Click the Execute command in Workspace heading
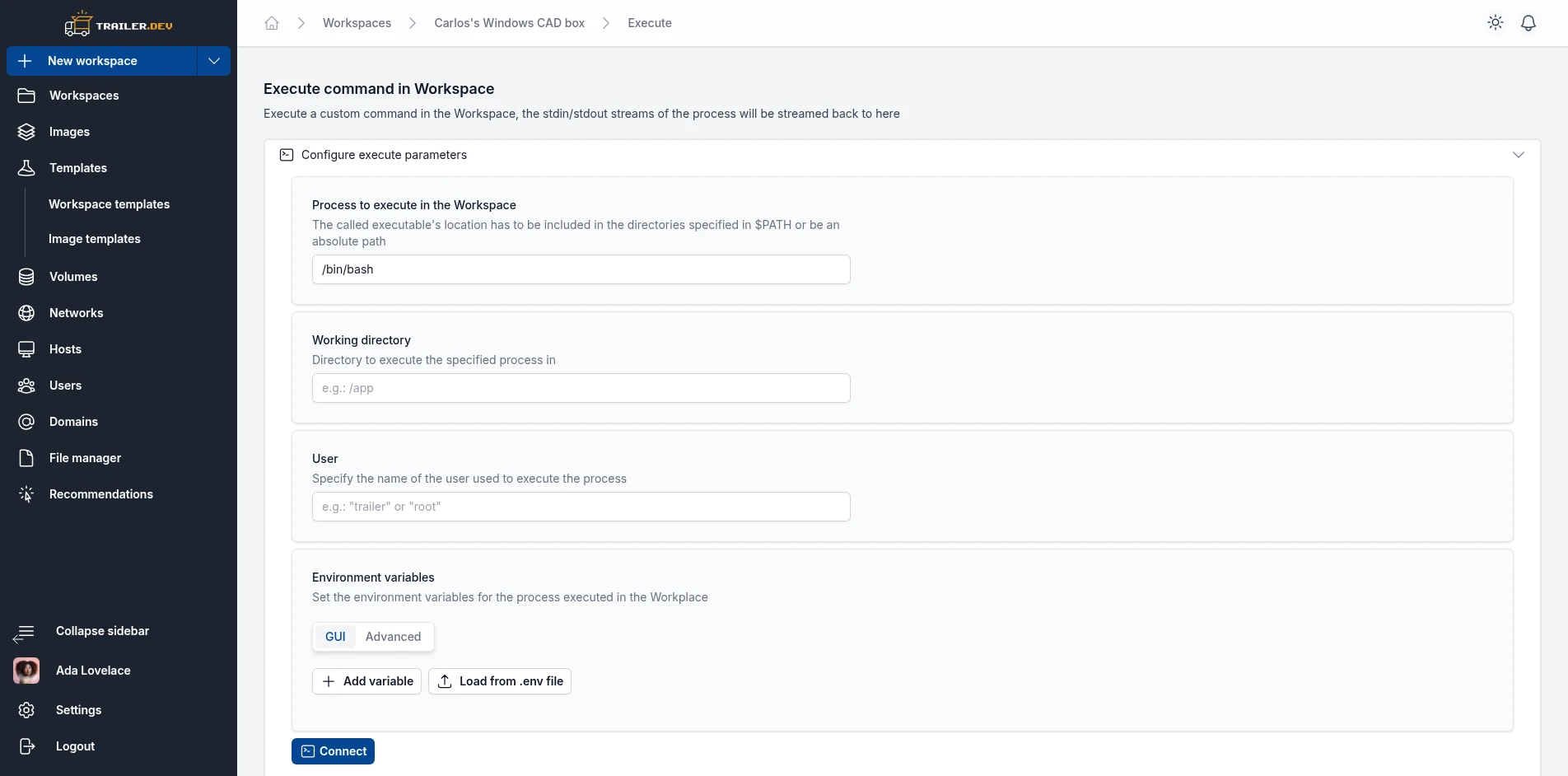The height and width of the screenshot is (776, 1568). (379, 89)
